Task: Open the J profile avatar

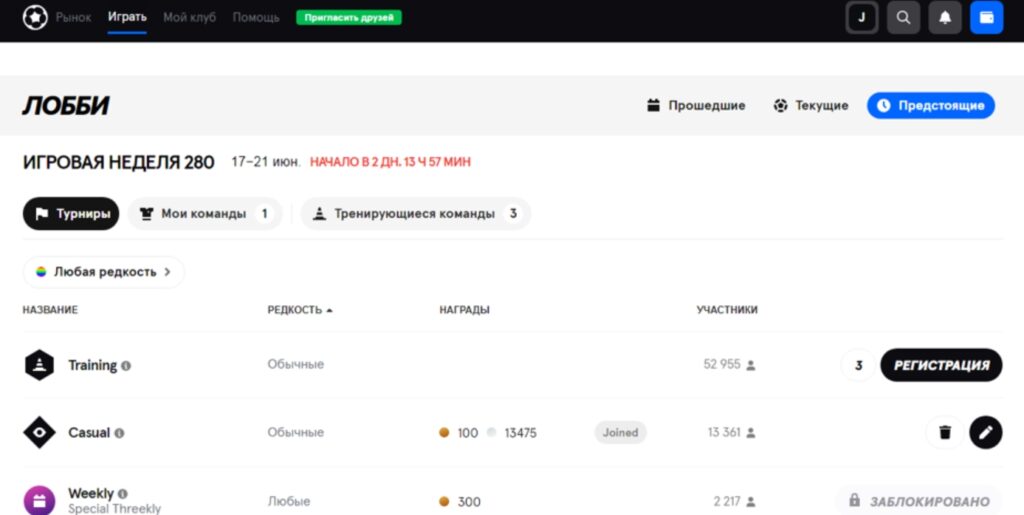Action: pyautogui.click(x=861, y=18)
